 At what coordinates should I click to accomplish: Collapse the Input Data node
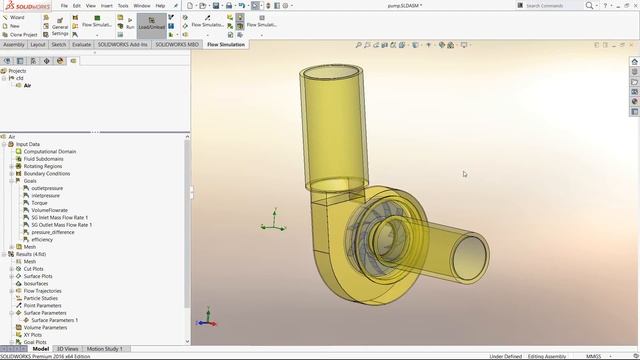tap(4, 144)
